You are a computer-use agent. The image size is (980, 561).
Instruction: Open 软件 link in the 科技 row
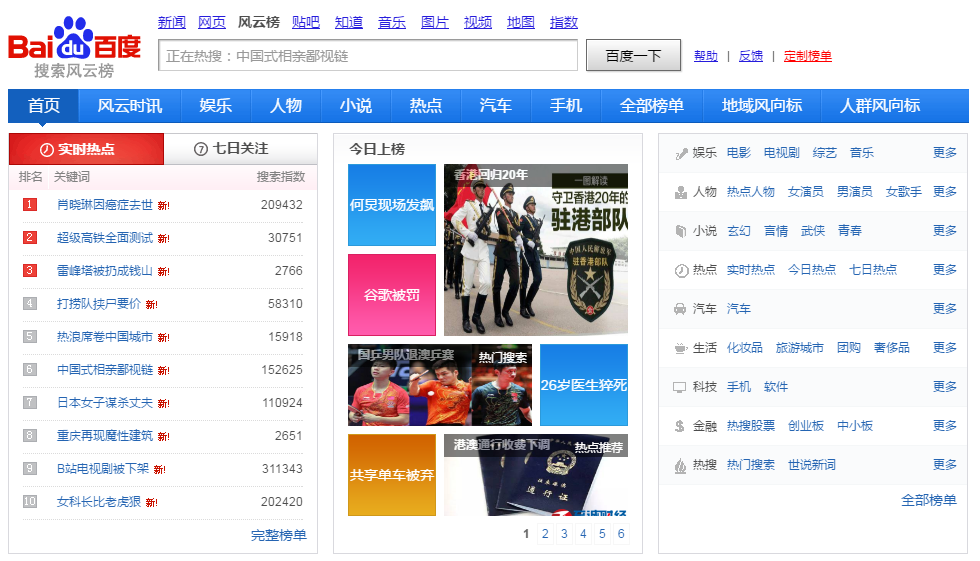(775, 387)
